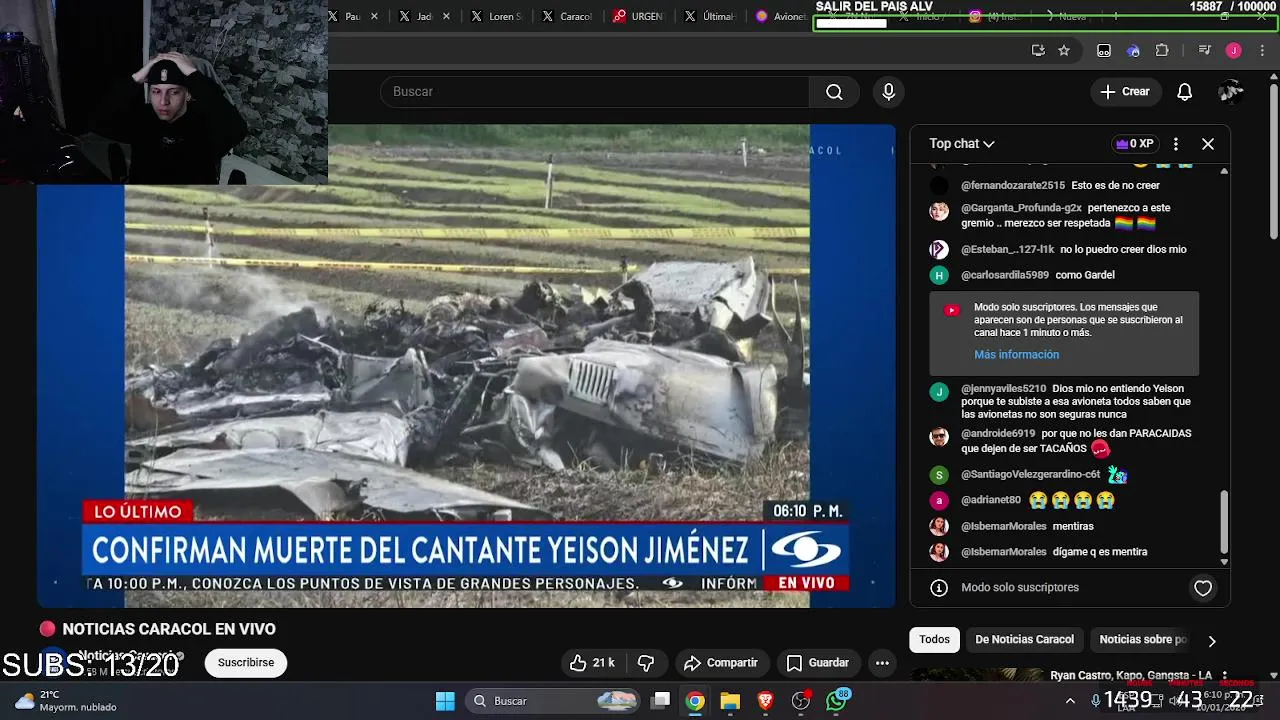Open the 0 XP channel points button
Screen dimensions: 1280x720
tap(1134, 144)
